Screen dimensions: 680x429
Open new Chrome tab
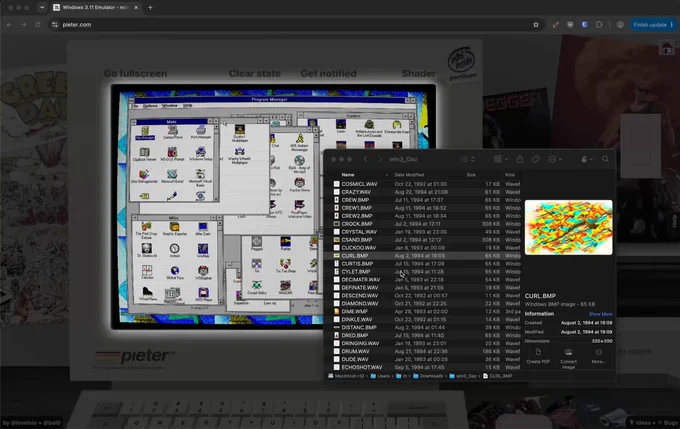click(x=150, y=7)
